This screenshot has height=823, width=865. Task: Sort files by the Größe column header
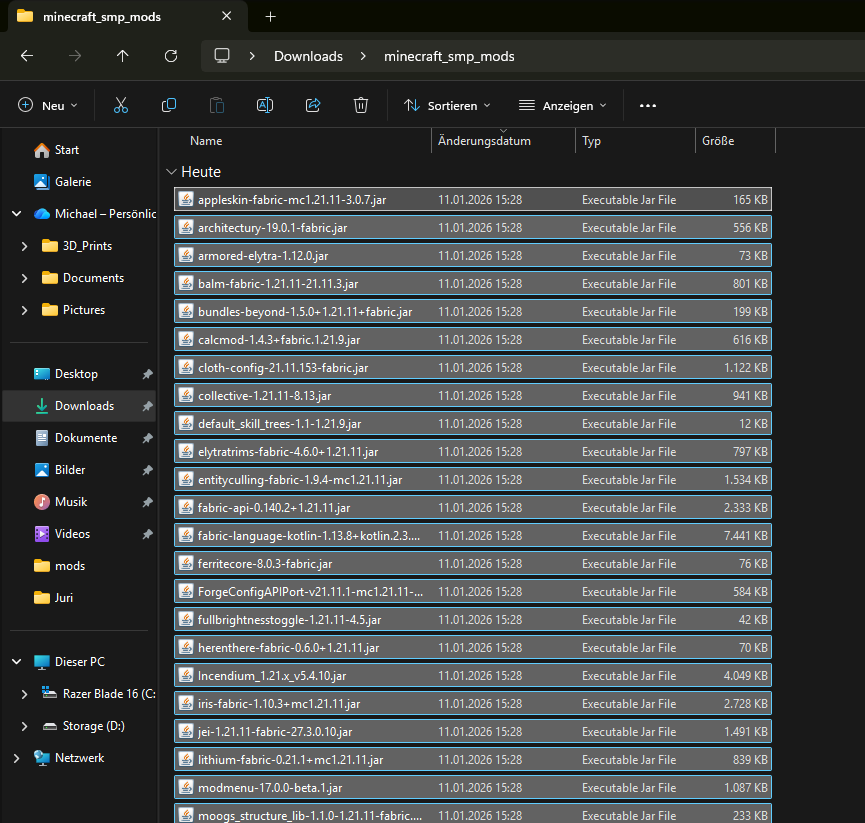[x=718, y=141]
